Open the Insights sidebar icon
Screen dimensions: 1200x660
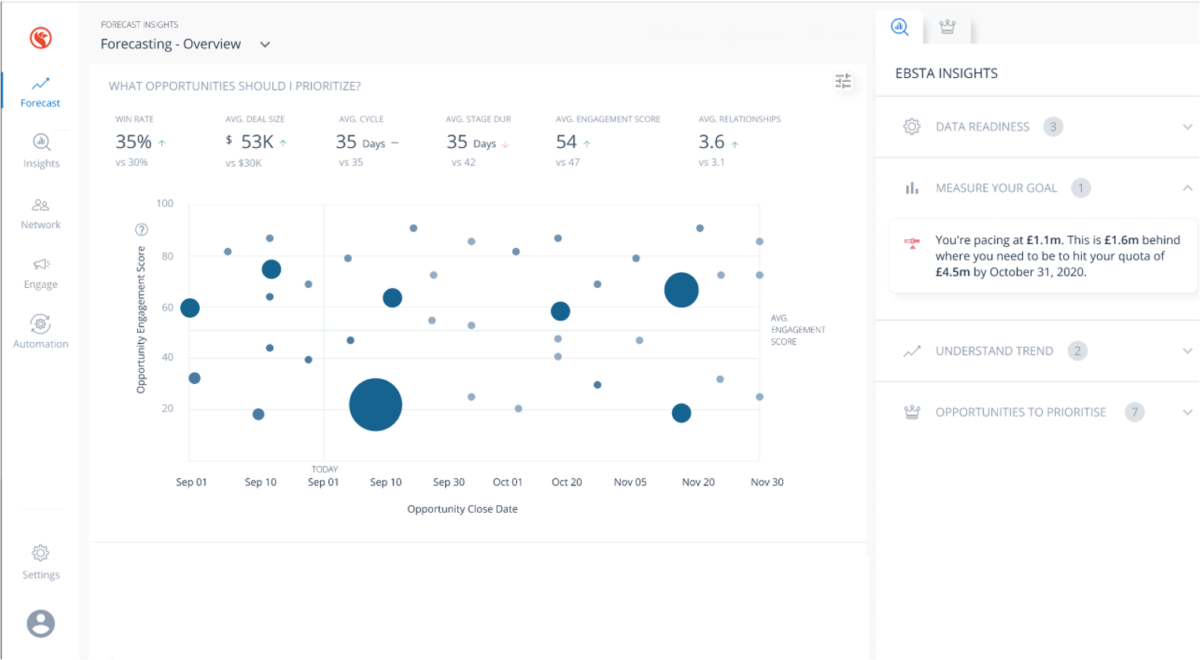pos(41,150)
